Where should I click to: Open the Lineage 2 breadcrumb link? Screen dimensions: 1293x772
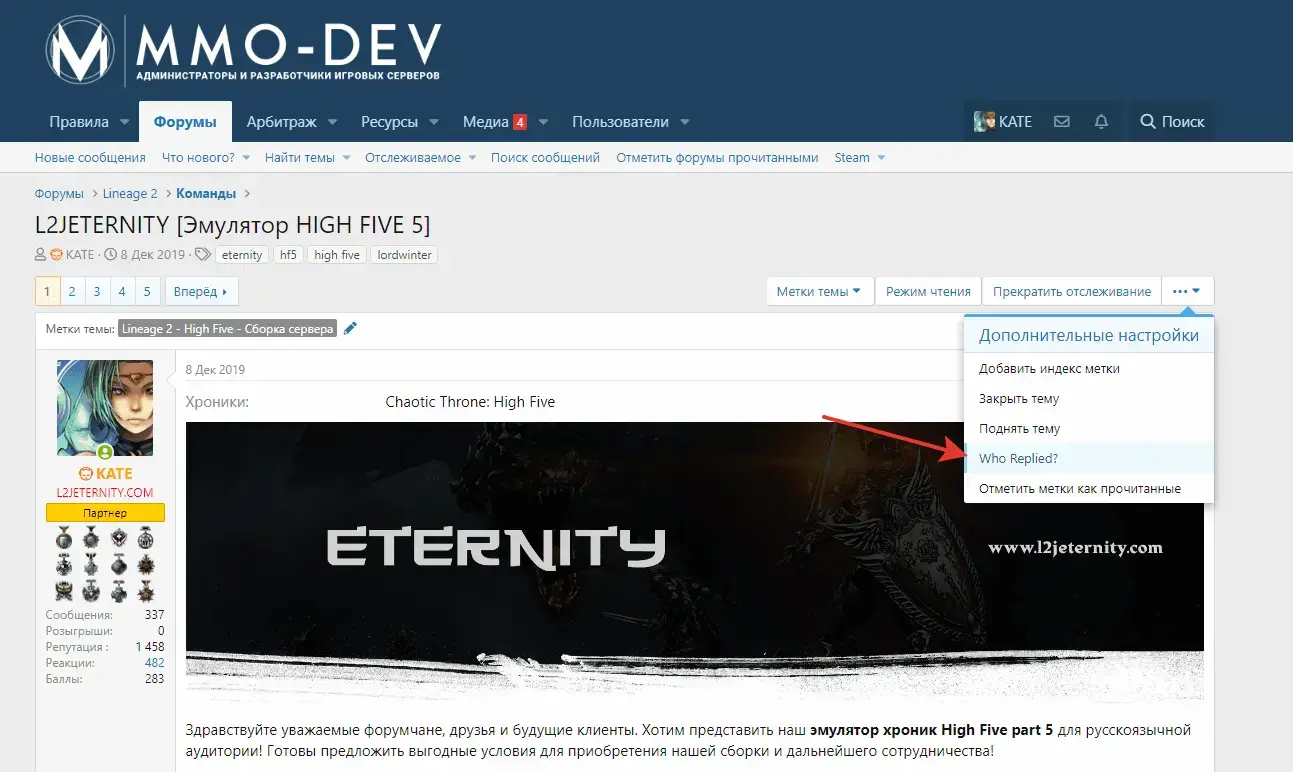point(130,194)
